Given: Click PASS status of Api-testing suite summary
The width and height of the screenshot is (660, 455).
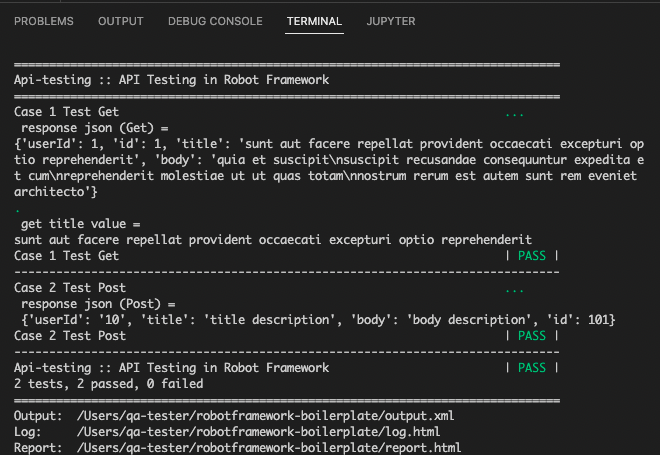Looking at the screenshot, I should click(x=532, y=368).
